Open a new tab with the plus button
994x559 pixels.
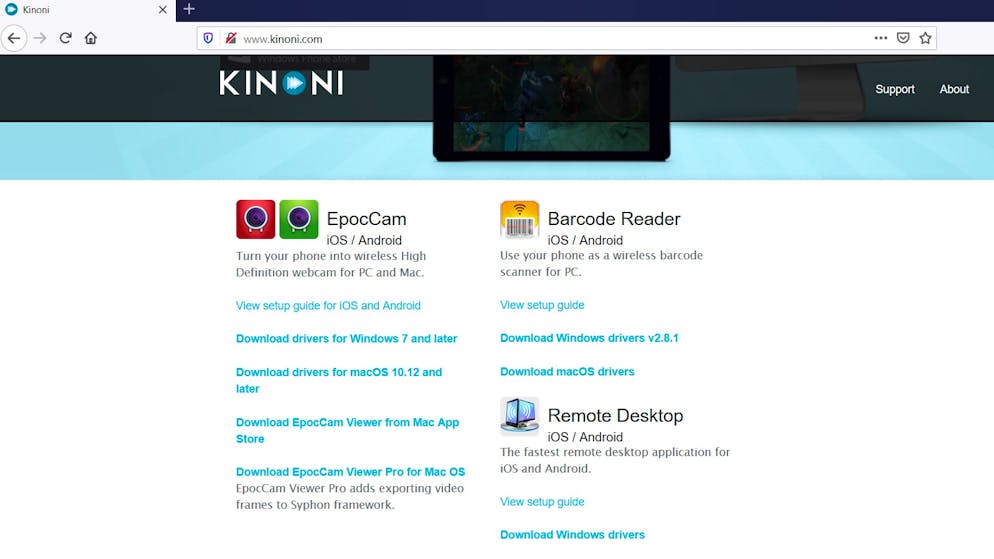coord(189,10)
